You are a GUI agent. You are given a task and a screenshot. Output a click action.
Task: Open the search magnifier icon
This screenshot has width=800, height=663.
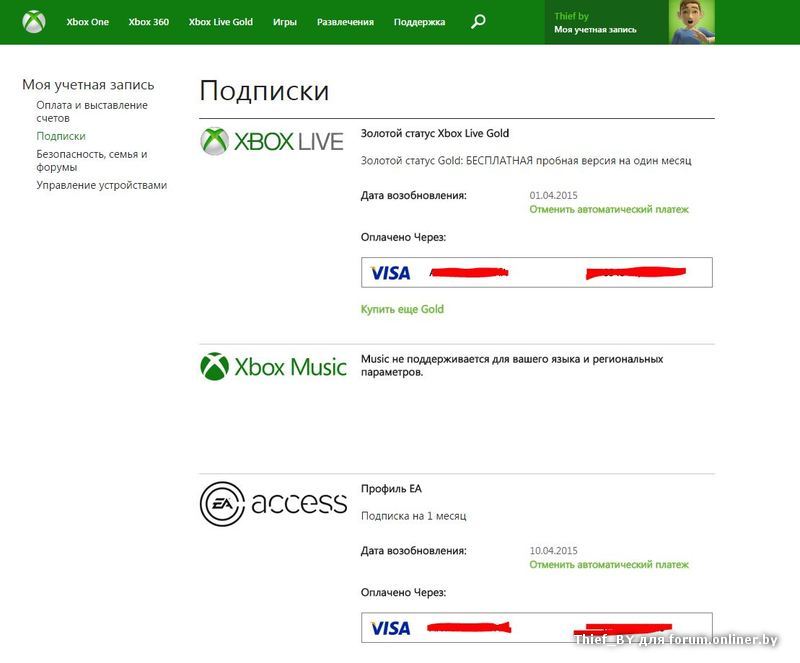(478, 21)
